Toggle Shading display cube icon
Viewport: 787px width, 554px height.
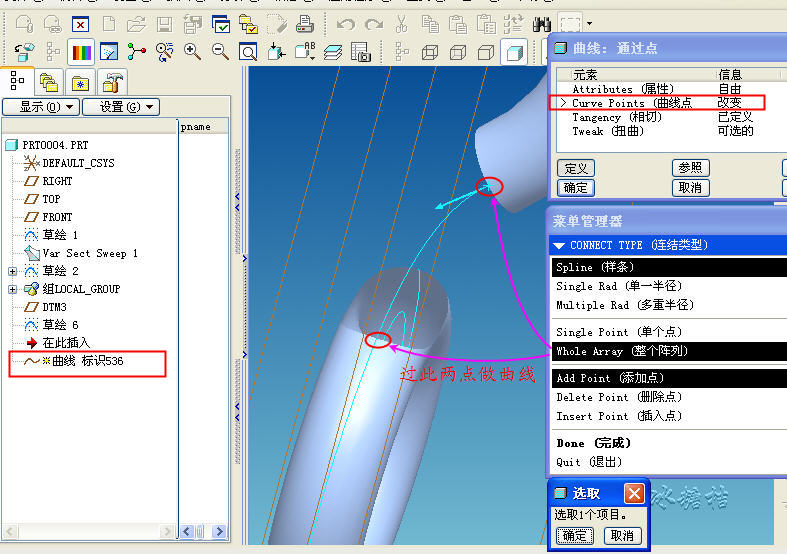click(514, 52)
